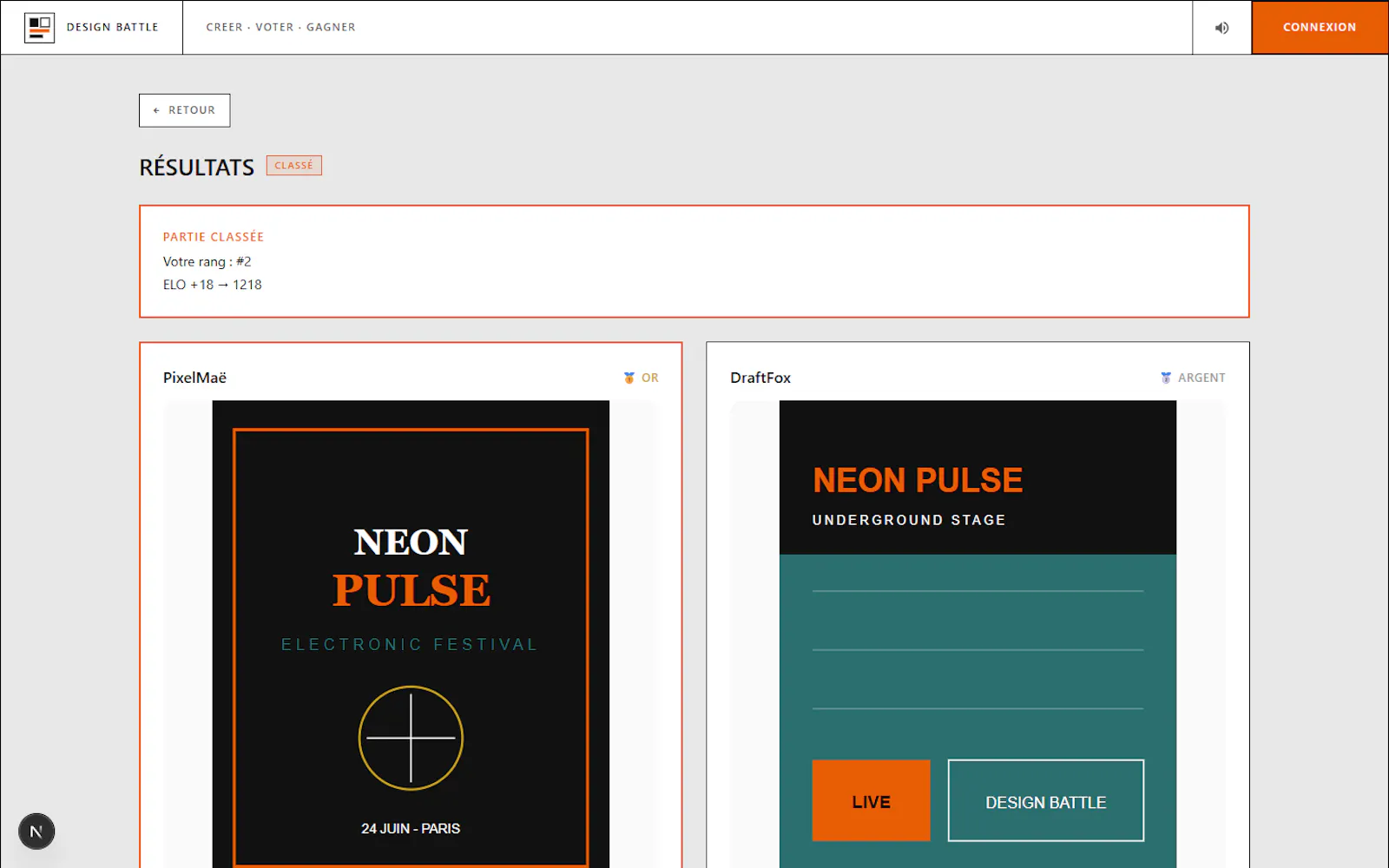This screenshot has width=1389, height=868.
Task: Open DraftFox's Neon Pulse poster thumbnail
Action: point(978,634)
